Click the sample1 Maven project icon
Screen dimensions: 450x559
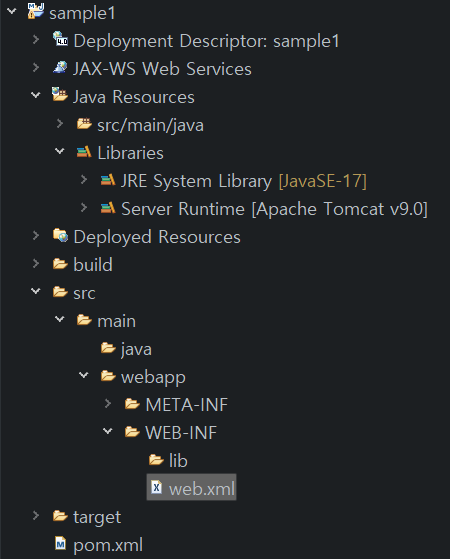coord(36,11)
